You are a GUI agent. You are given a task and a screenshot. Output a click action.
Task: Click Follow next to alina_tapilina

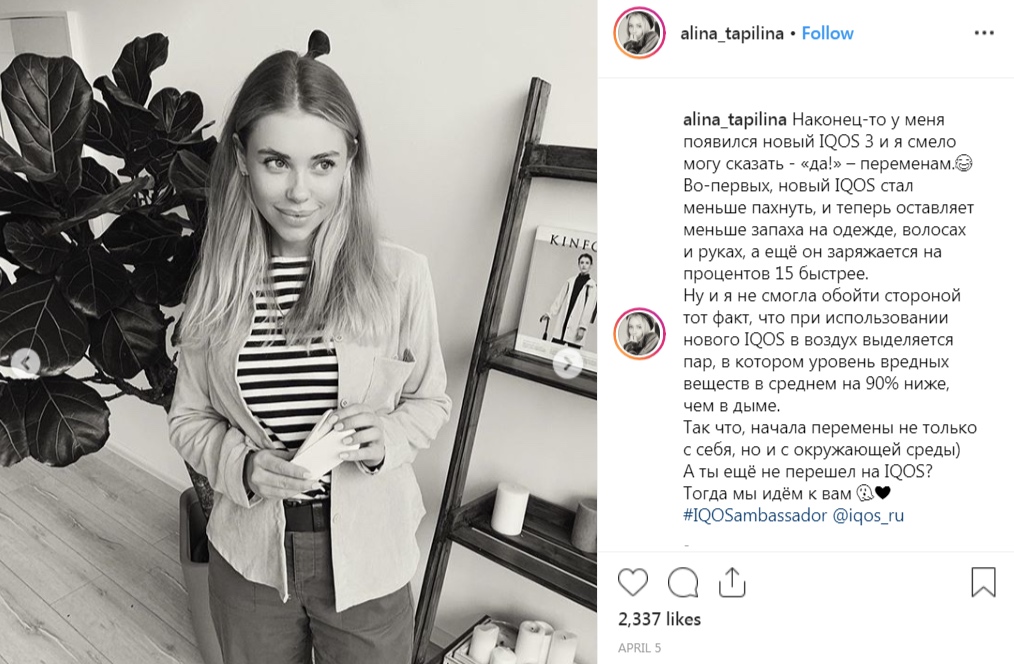(x=827, y=33)
